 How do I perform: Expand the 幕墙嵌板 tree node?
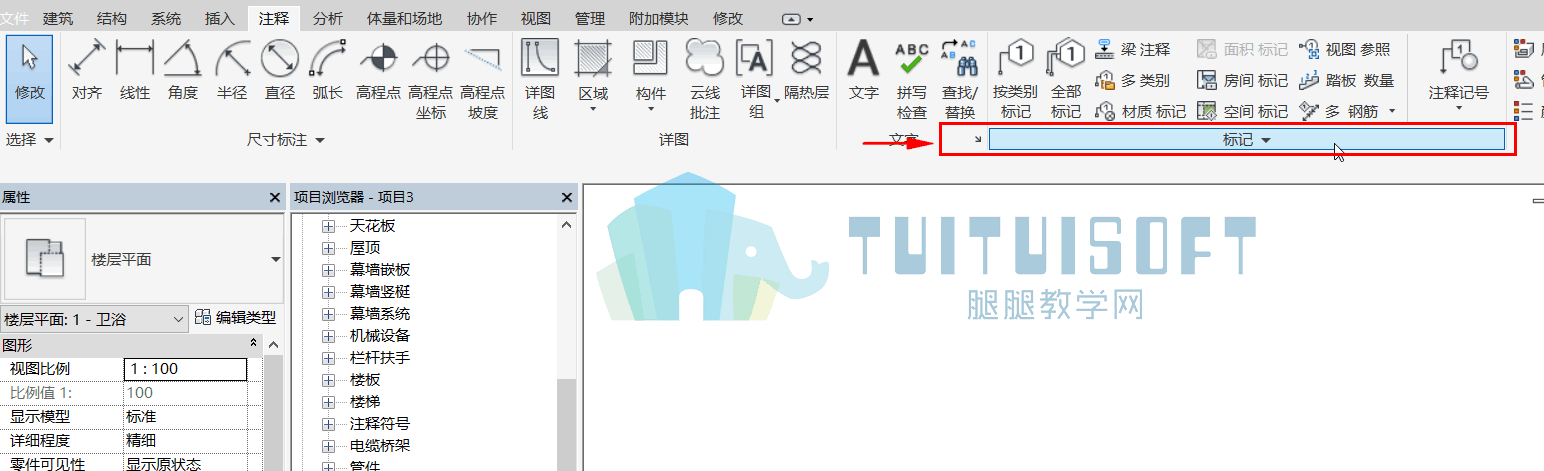coord(328,270)
